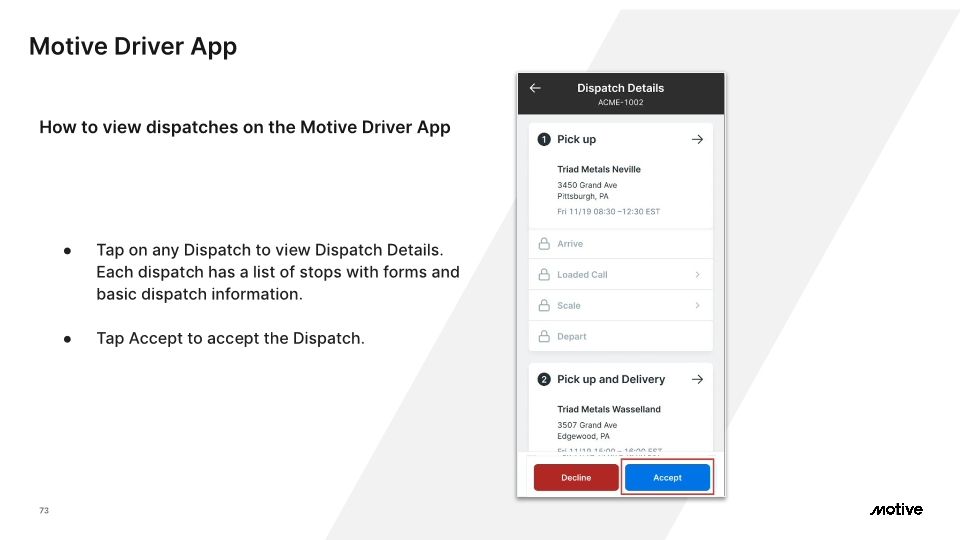Select the Depart form row
The width and height of the screenshot is (960, 540).
621,336
